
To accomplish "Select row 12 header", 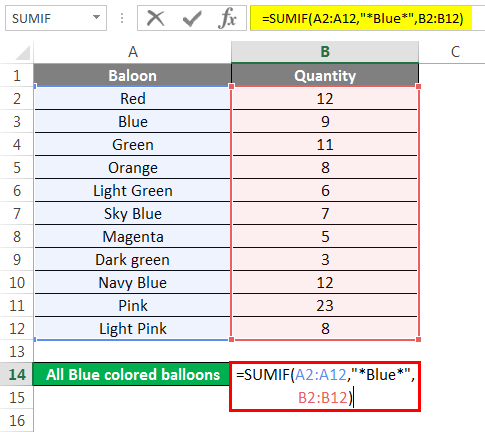I will (17, 329).
